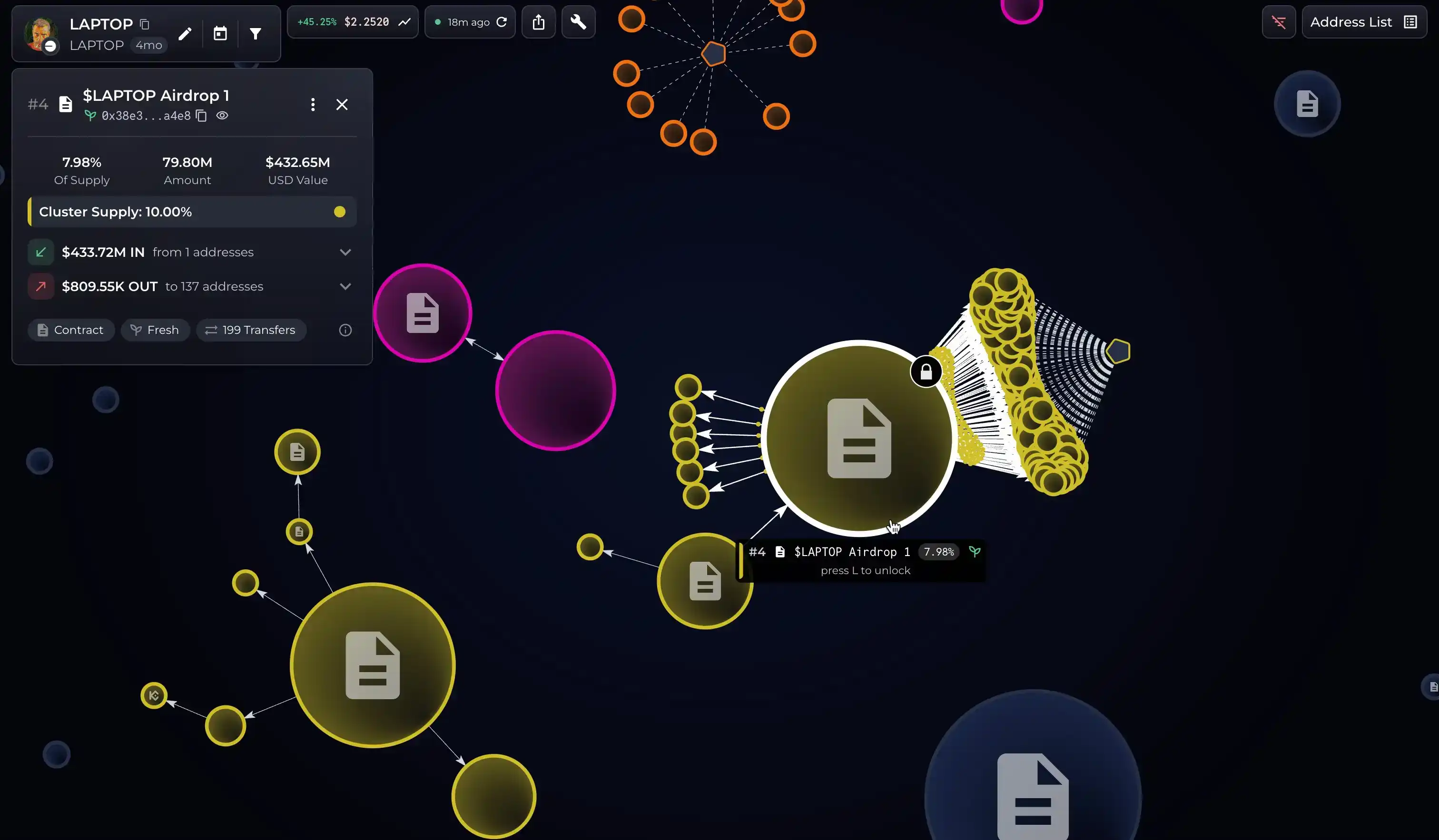
Task: Click the green sprout icon beside address 0x38e3...a4e8
Action: pyautogui.click(x=90, y=115)
